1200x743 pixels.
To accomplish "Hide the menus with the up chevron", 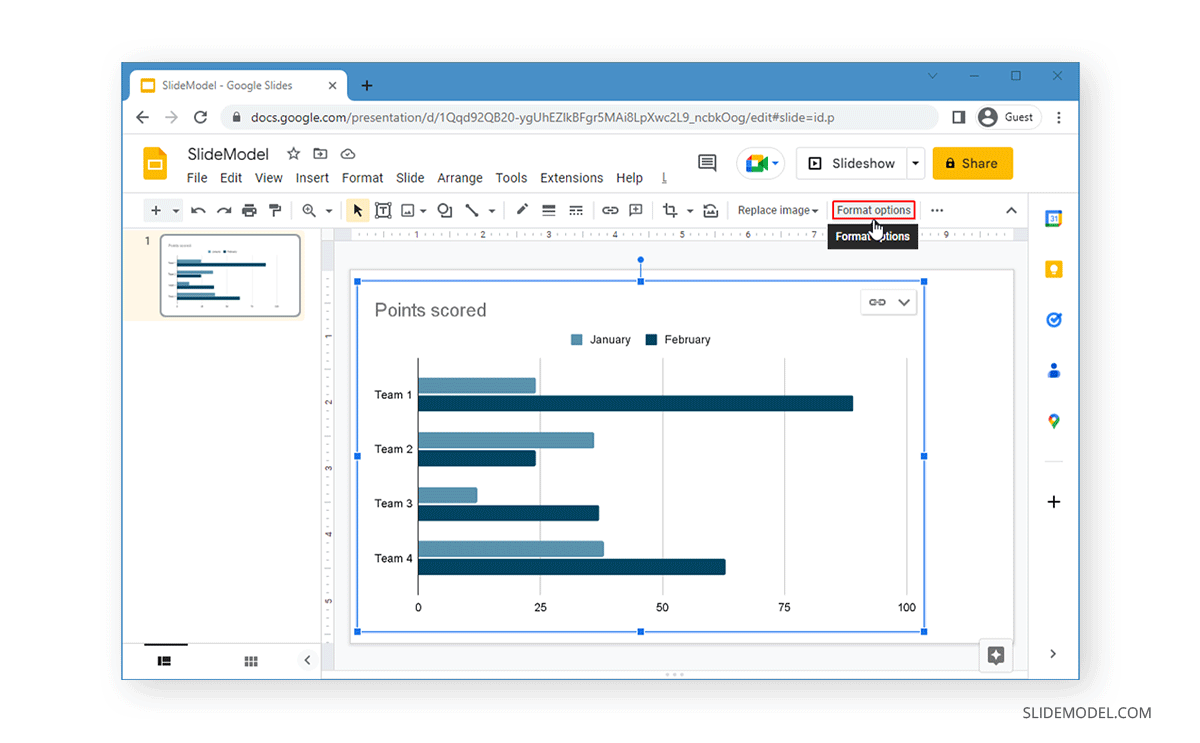I will click(1011, 211).
